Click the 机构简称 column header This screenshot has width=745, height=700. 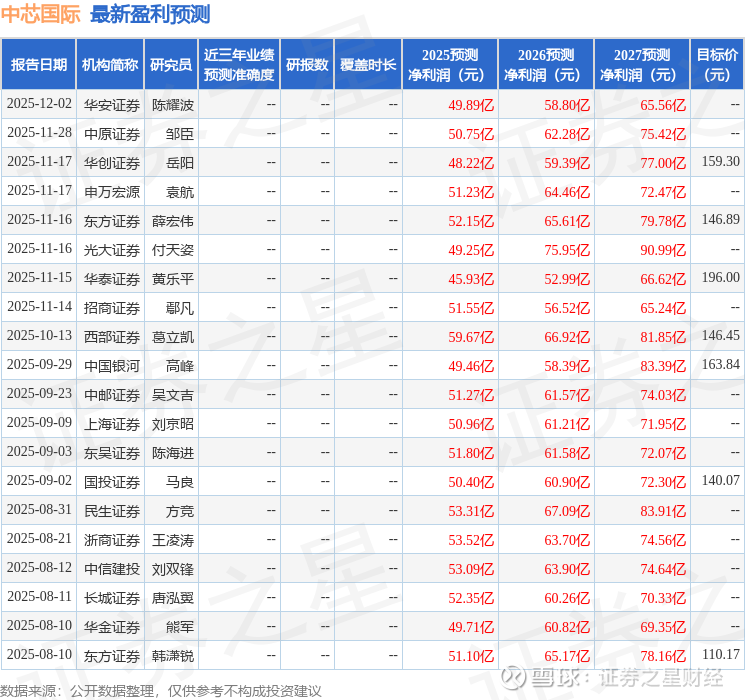point(110,65)
